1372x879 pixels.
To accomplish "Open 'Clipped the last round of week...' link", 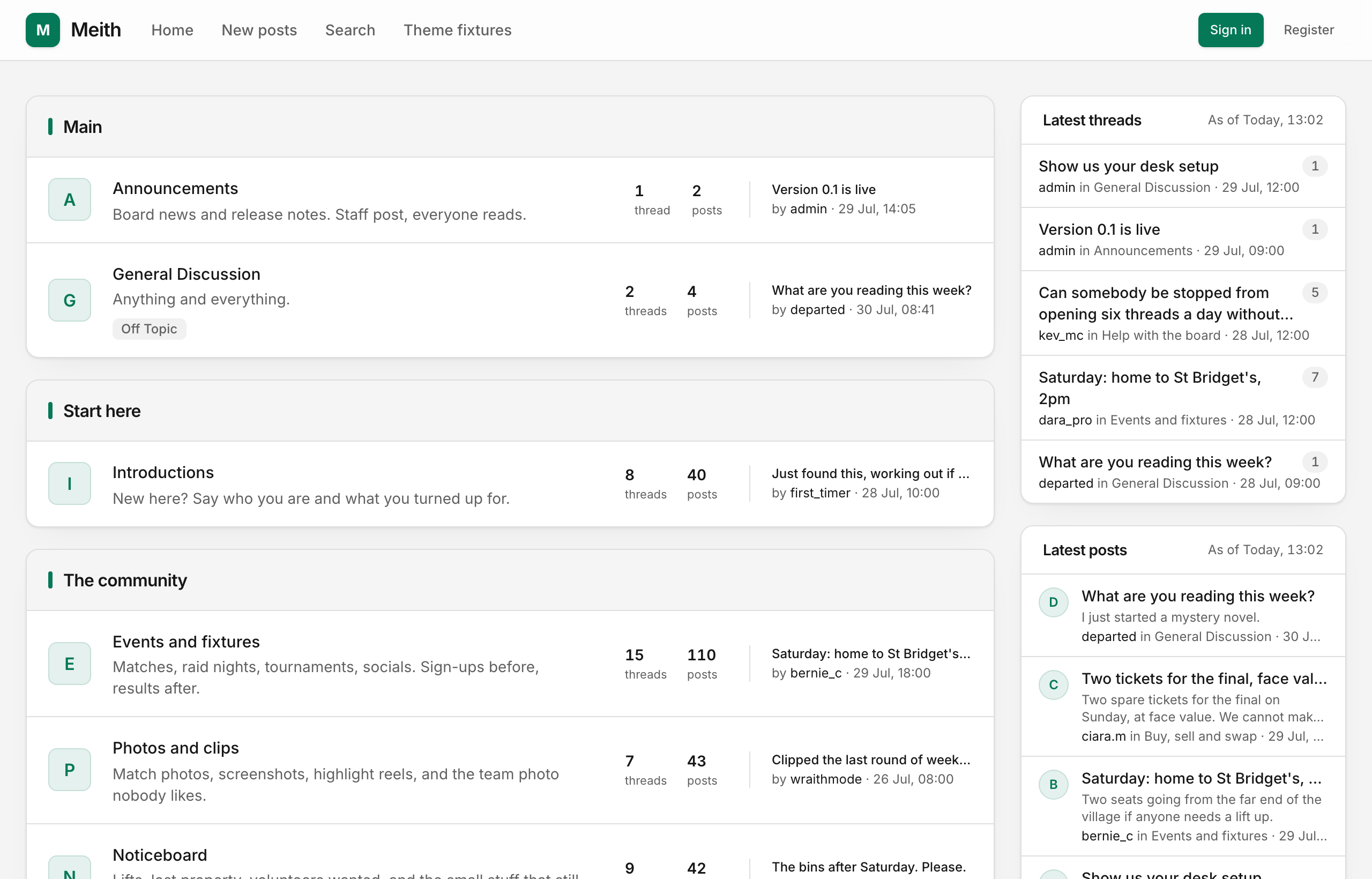I will click(871, 759).
